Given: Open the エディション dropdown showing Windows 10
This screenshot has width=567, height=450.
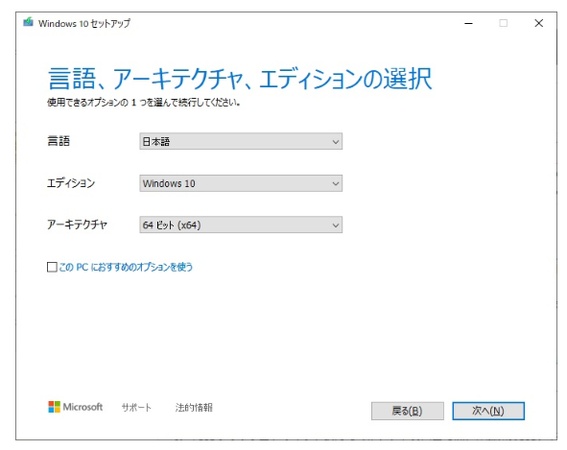Looking at the screenshot, I should tap(241, 183).
